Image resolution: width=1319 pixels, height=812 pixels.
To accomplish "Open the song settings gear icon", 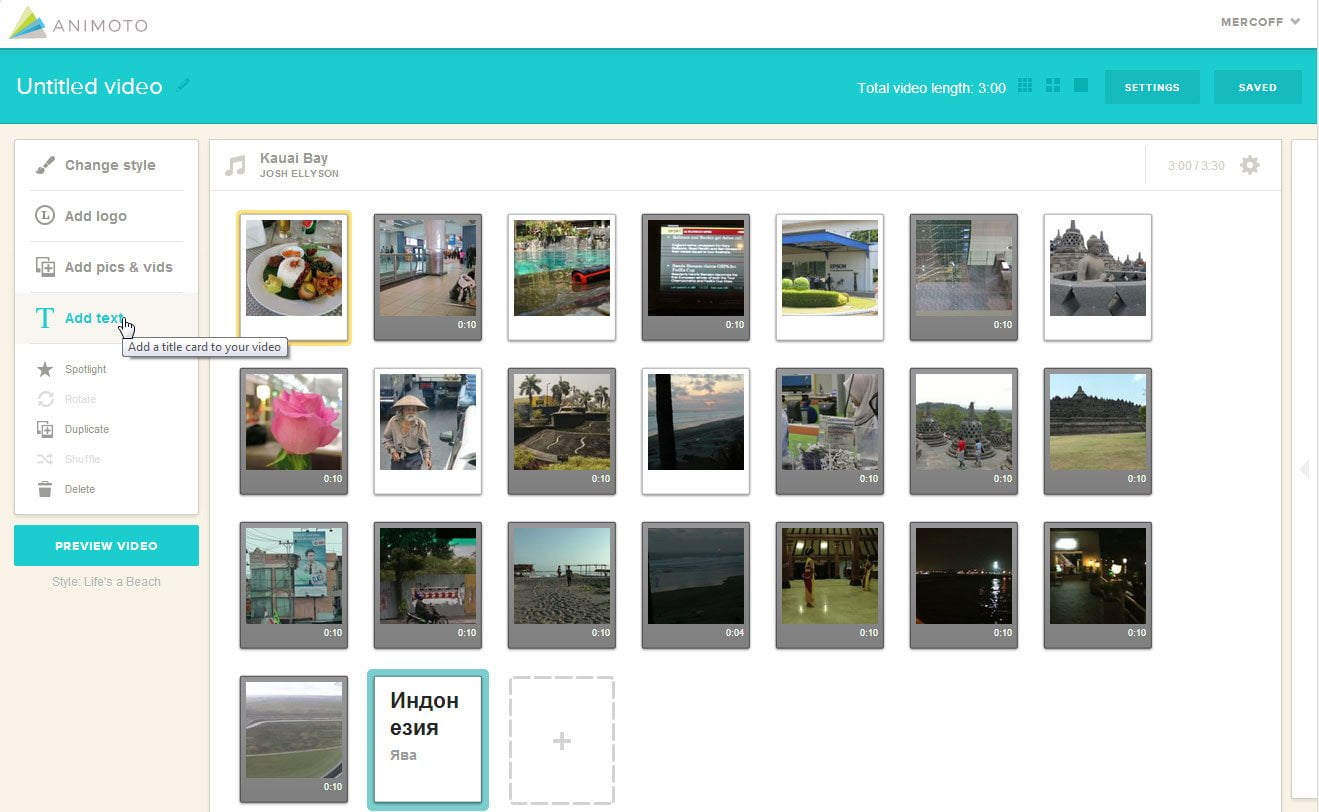I will tap(1249, 165).
